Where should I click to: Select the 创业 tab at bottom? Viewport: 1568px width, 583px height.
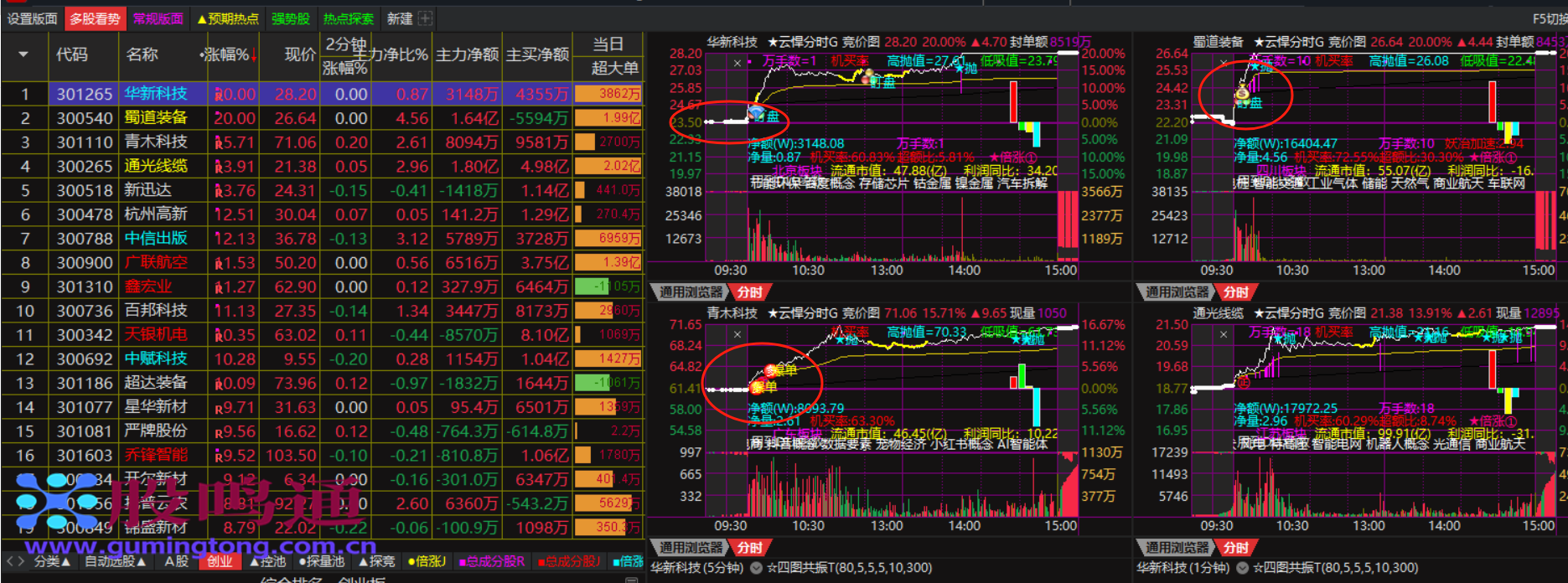click(x=220, y=561)
